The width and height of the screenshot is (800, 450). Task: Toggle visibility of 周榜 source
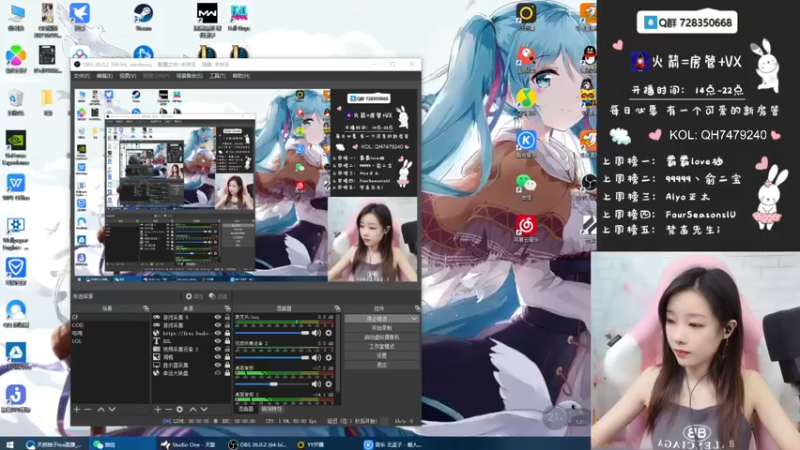coord(218,357)
